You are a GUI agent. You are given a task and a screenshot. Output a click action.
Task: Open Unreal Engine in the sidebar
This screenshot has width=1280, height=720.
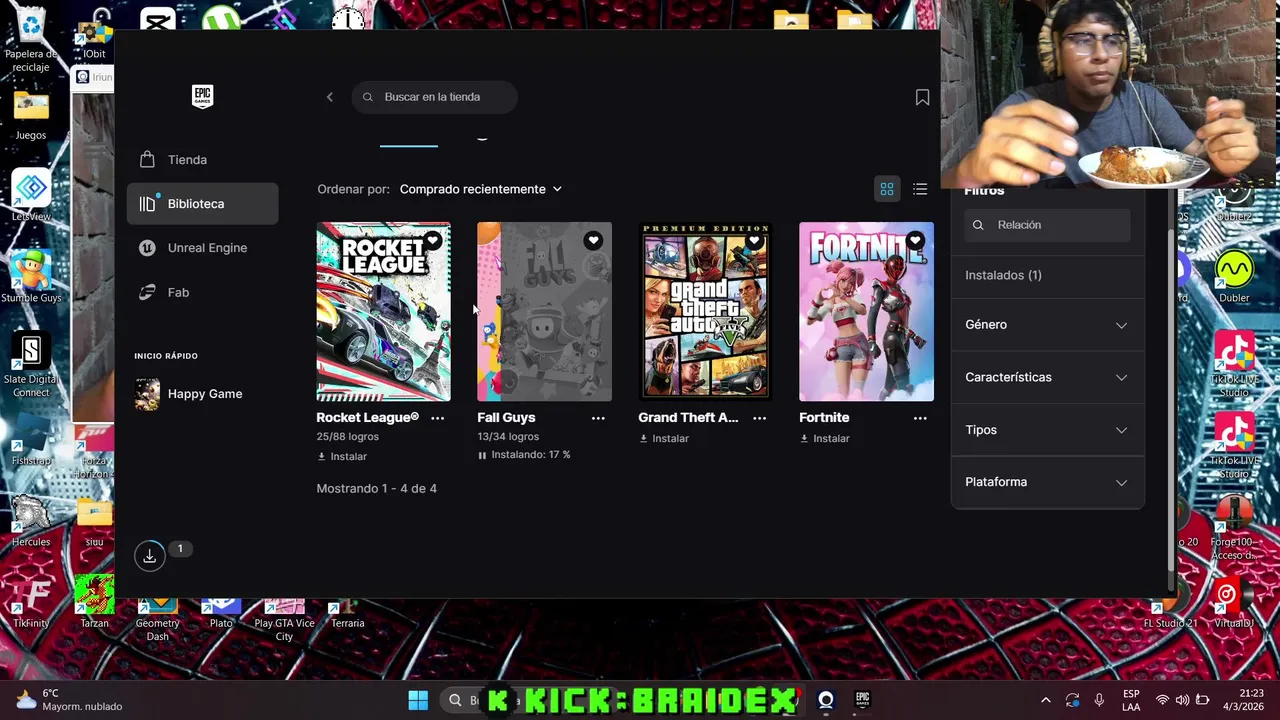coord(202,248)
